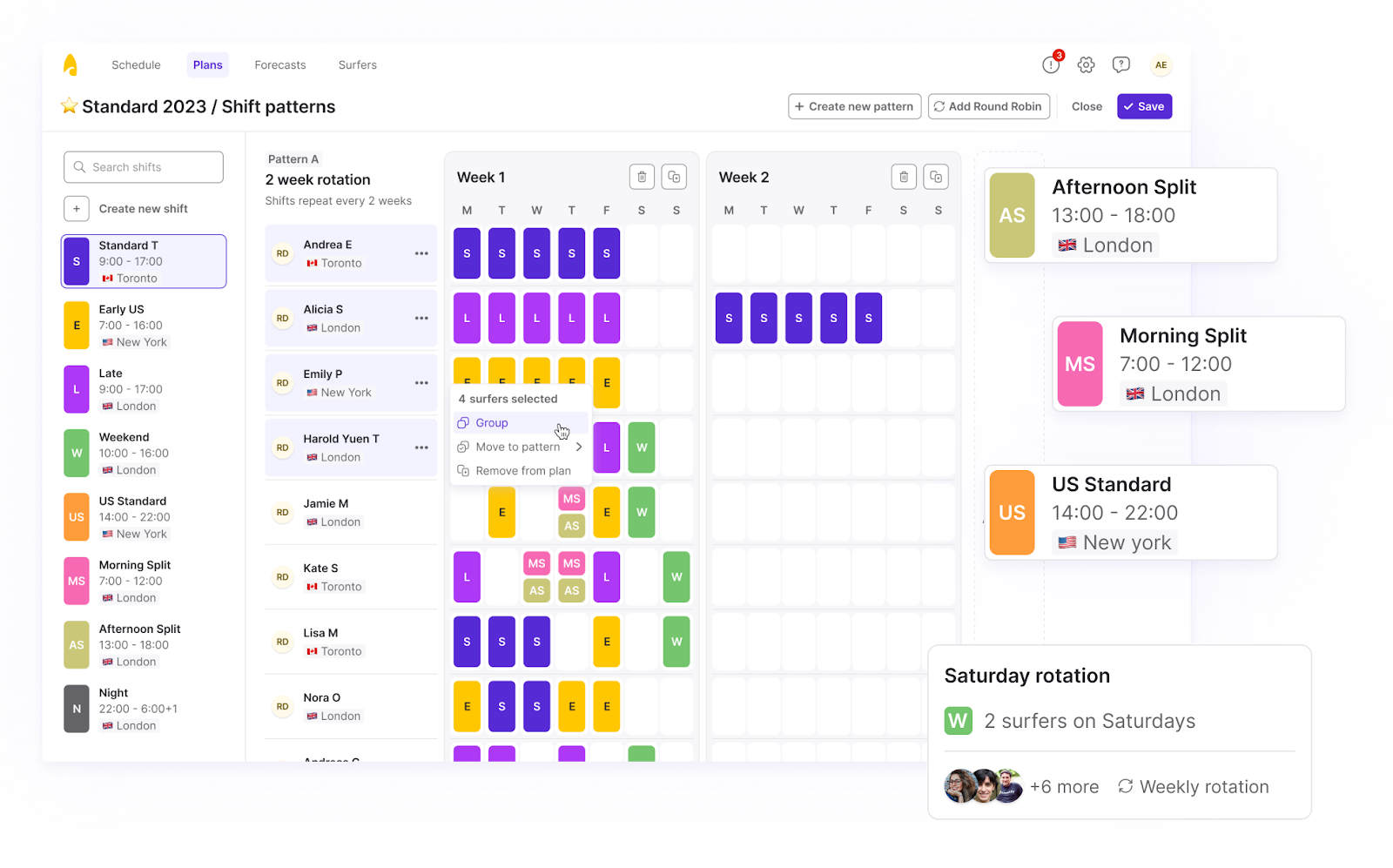Open the more options menu for Emily P
The height and width of the screenshot is (868, 1393).
[x=421, y=383]
